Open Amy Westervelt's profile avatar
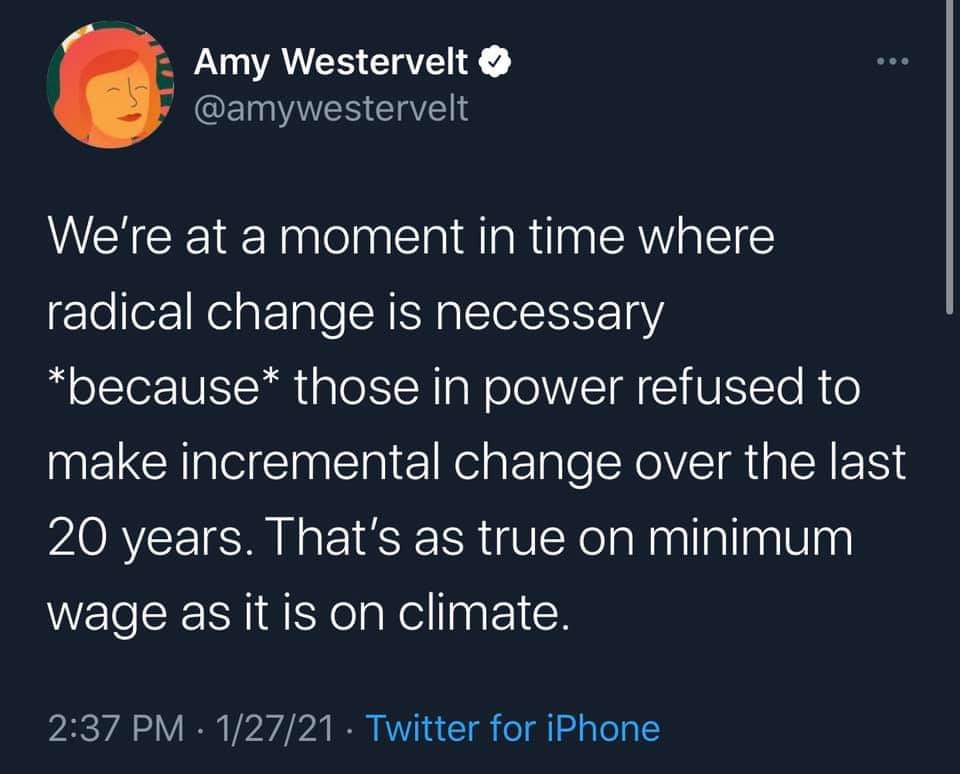The height and width of the screenshot is (774, 960). [x=110, y=86]
